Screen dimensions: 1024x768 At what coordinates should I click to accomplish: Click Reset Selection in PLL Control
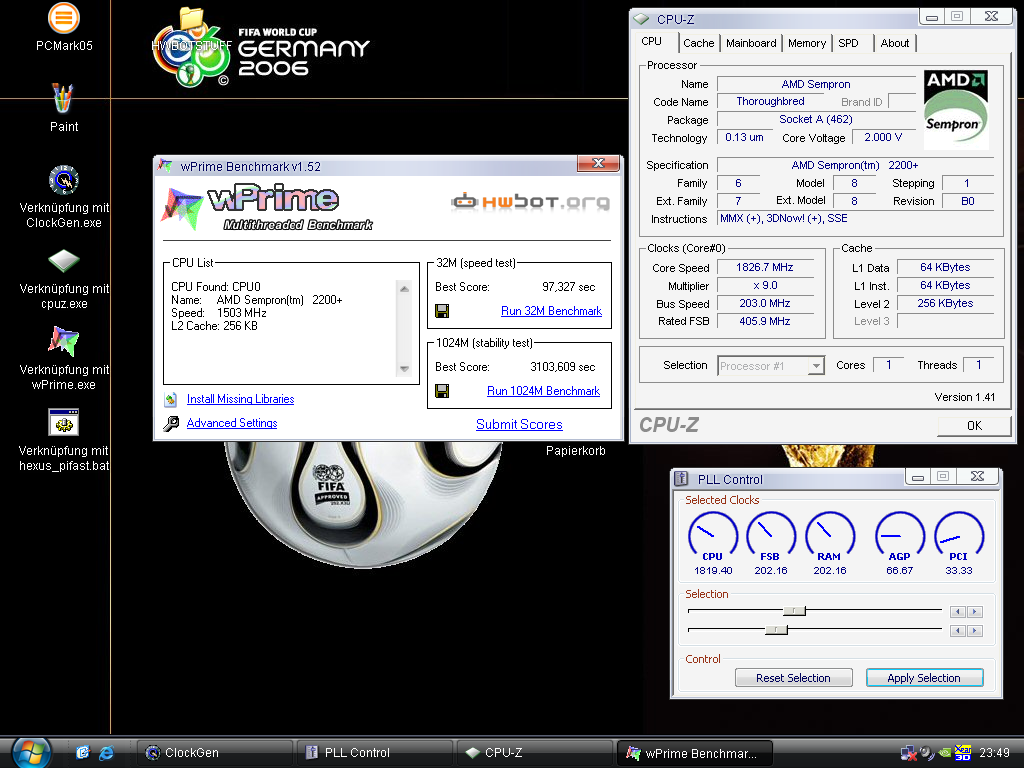(x=793, y=678)
